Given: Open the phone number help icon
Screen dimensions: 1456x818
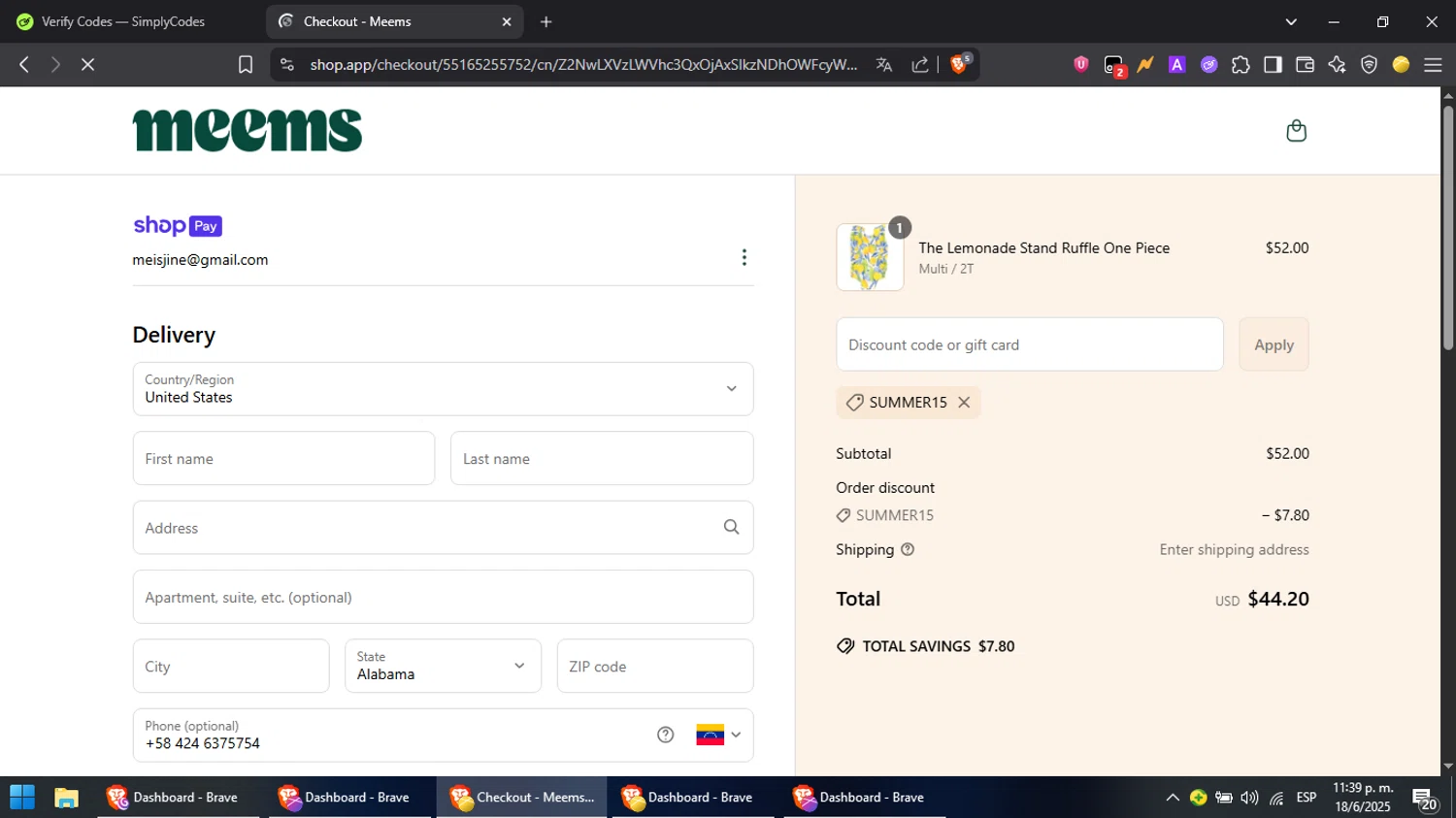Looking at the screenshot, I should pos(665,735).
